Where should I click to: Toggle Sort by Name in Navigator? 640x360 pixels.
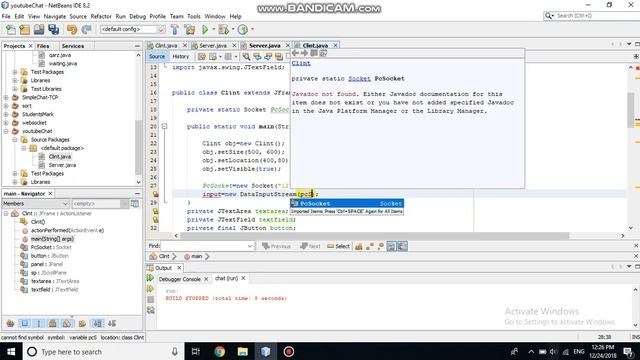(x=98, y=324)
